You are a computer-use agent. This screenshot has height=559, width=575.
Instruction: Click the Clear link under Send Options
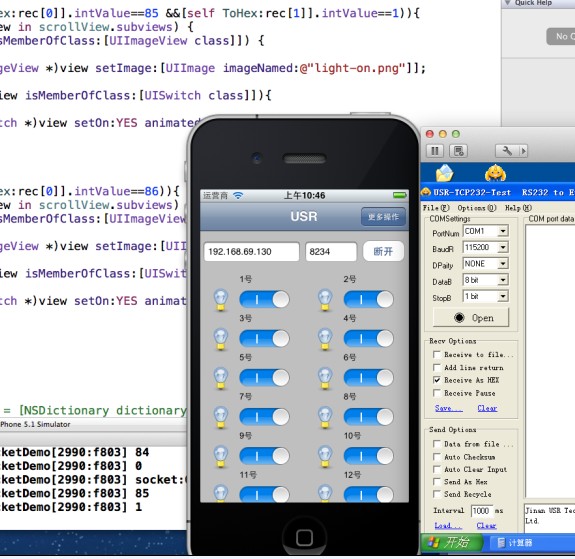tap(486, 526)
